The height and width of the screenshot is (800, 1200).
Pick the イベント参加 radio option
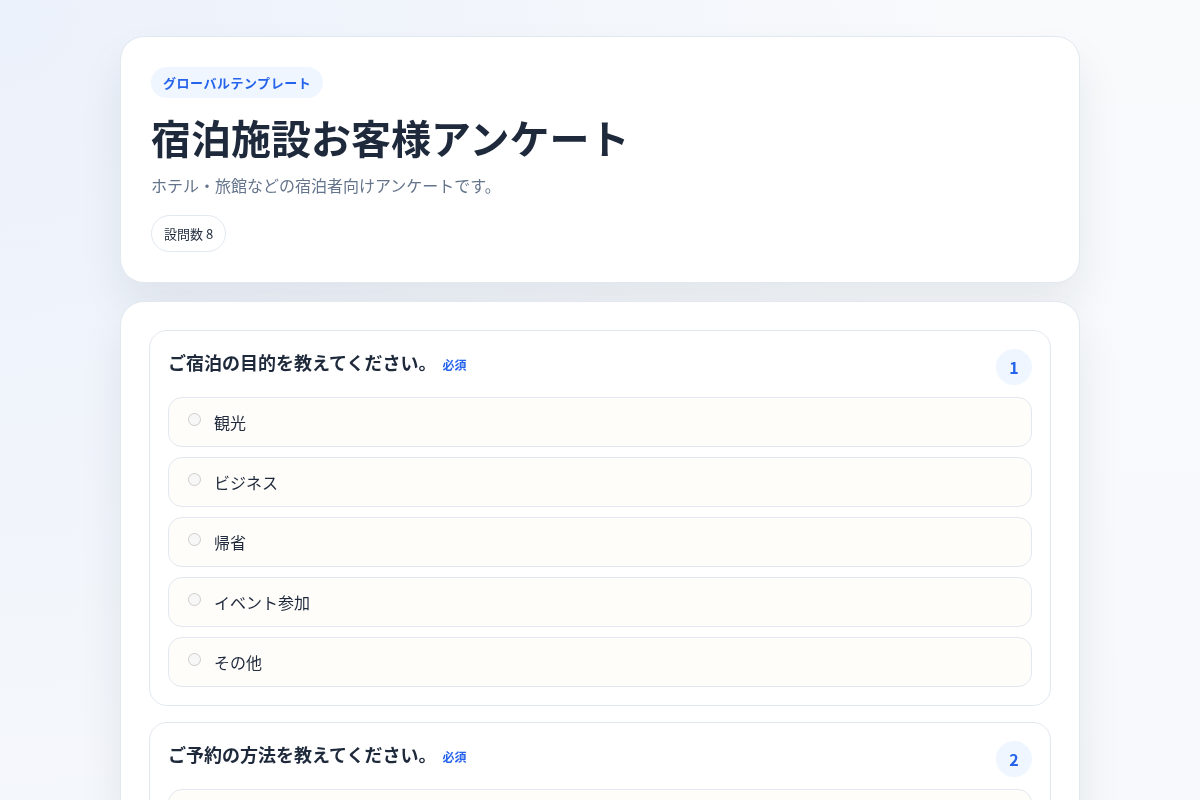pos(194,600)
